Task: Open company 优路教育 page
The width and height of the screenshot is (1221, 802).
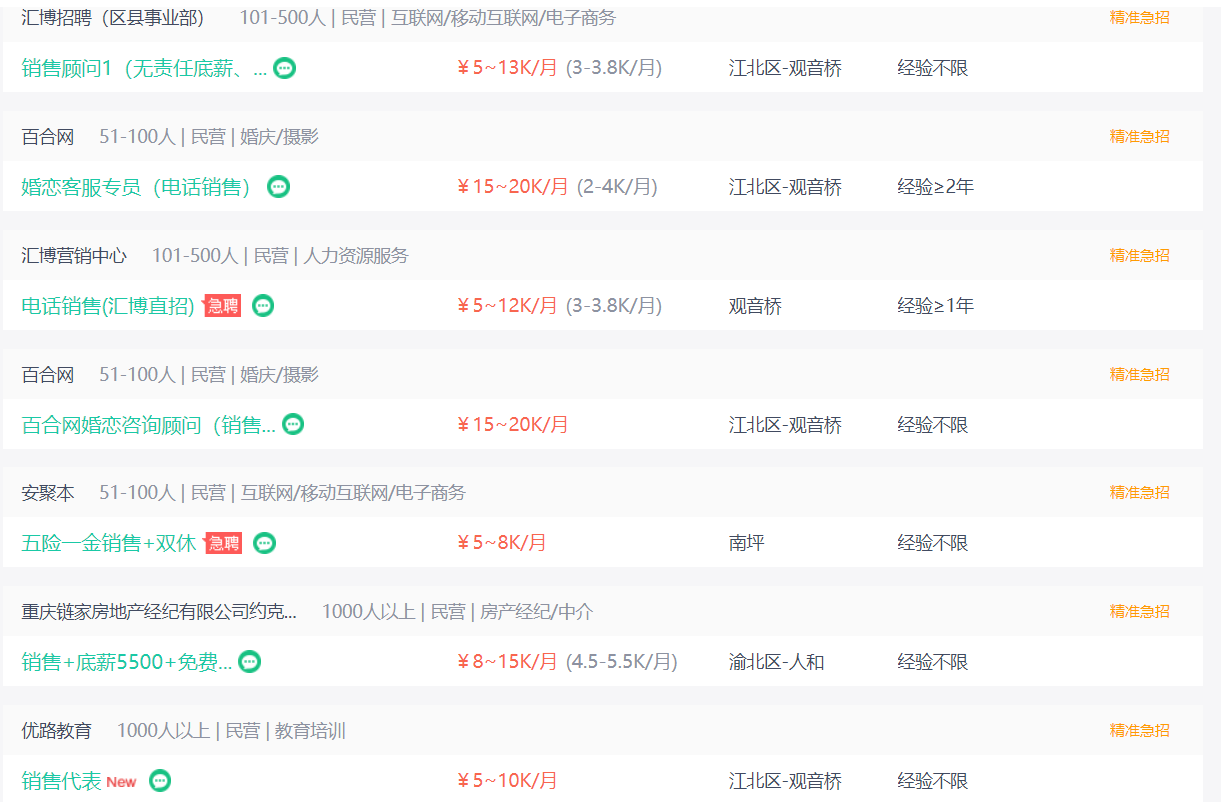Action: click(57, 731)
